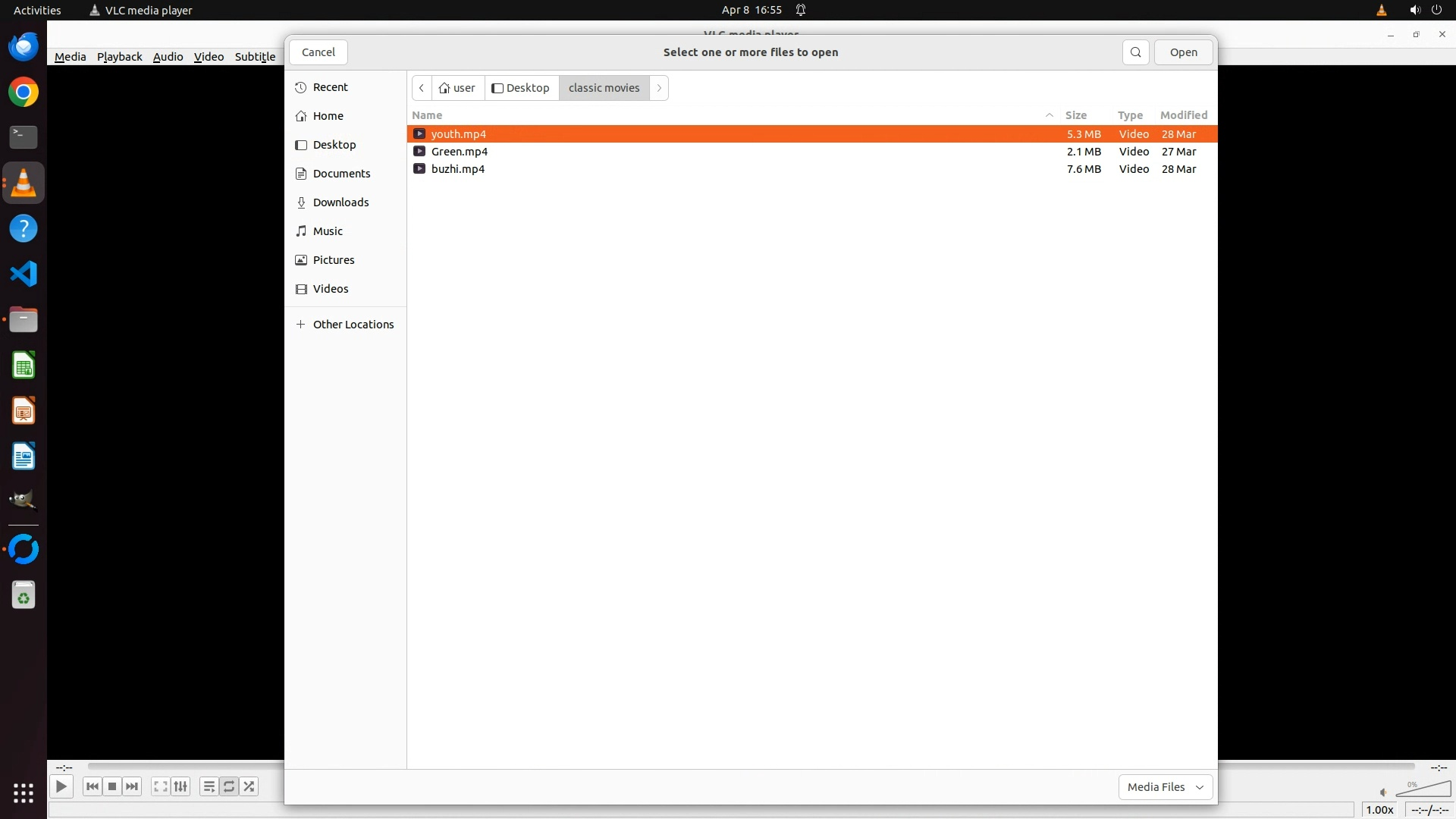
Task: Toggle random shuffle playback
Action: tap(249, 786)
